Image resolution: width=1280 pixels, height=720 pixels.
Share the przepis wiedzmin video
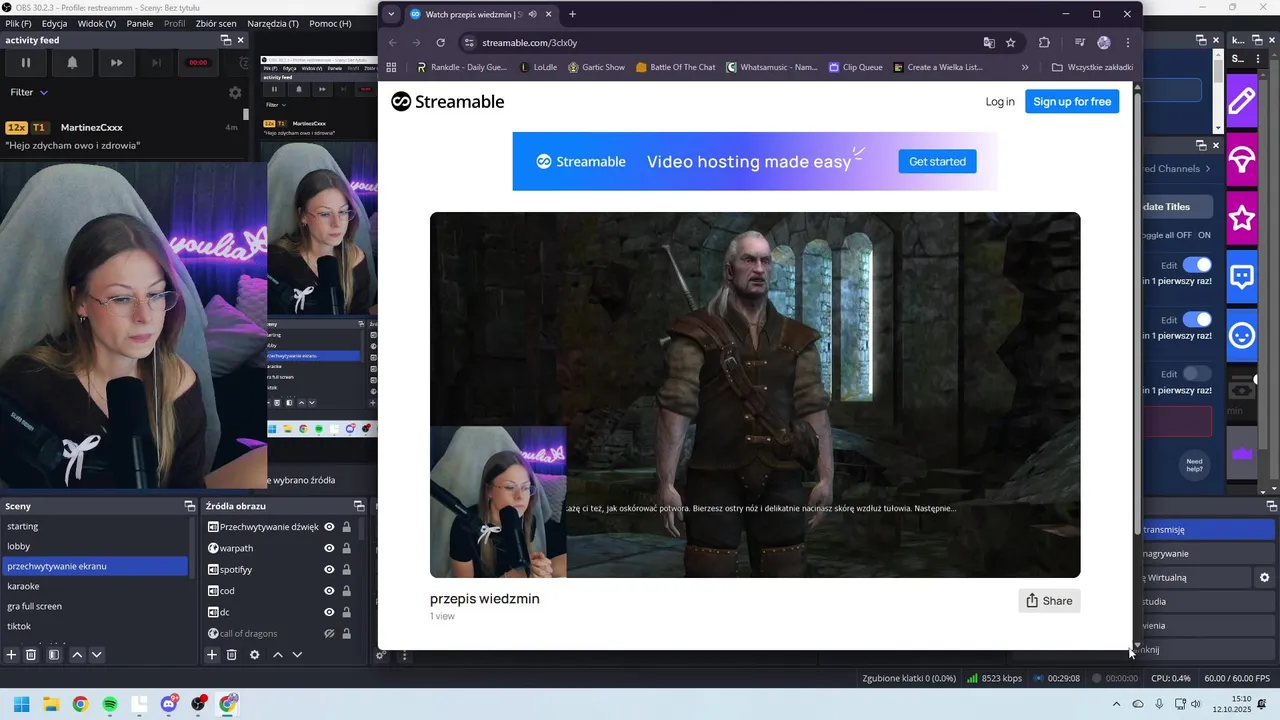click(1049, 600)
